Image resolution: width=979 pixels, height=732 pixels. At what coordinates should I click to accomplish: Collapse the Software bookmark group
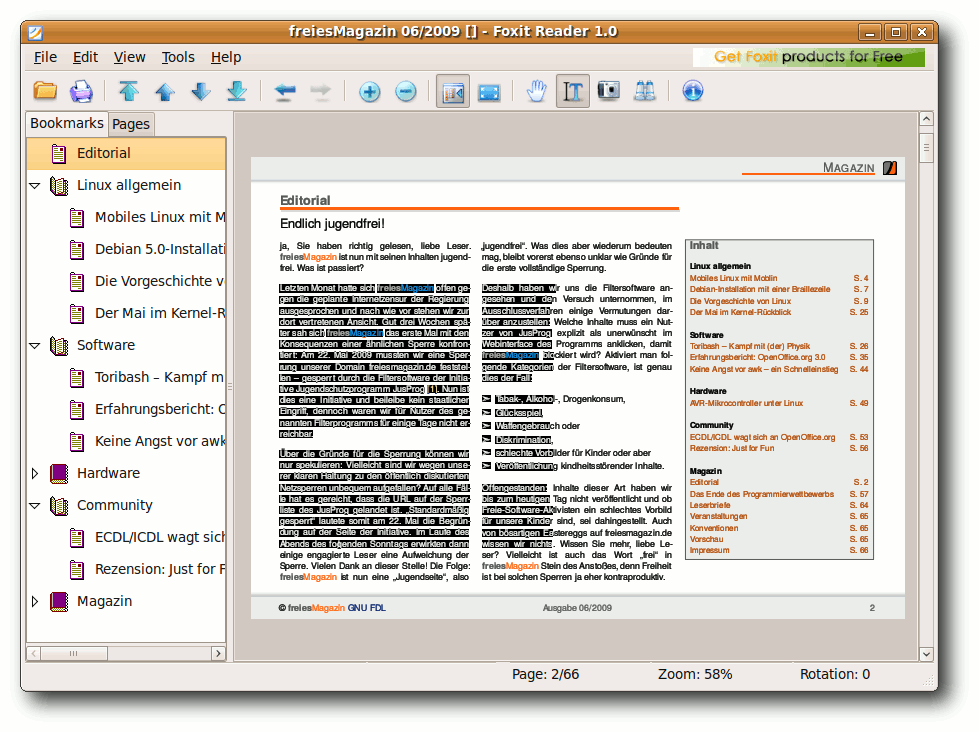[x=35, y=345]
